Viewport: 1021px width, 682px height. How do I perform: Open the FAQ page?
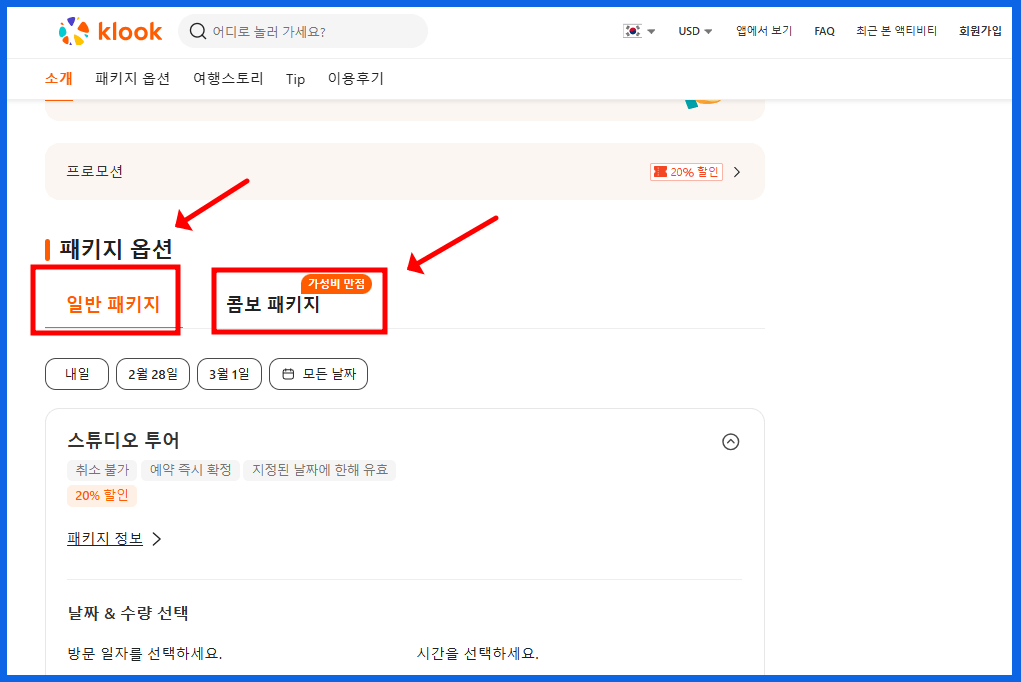click(x=823, y=31)
